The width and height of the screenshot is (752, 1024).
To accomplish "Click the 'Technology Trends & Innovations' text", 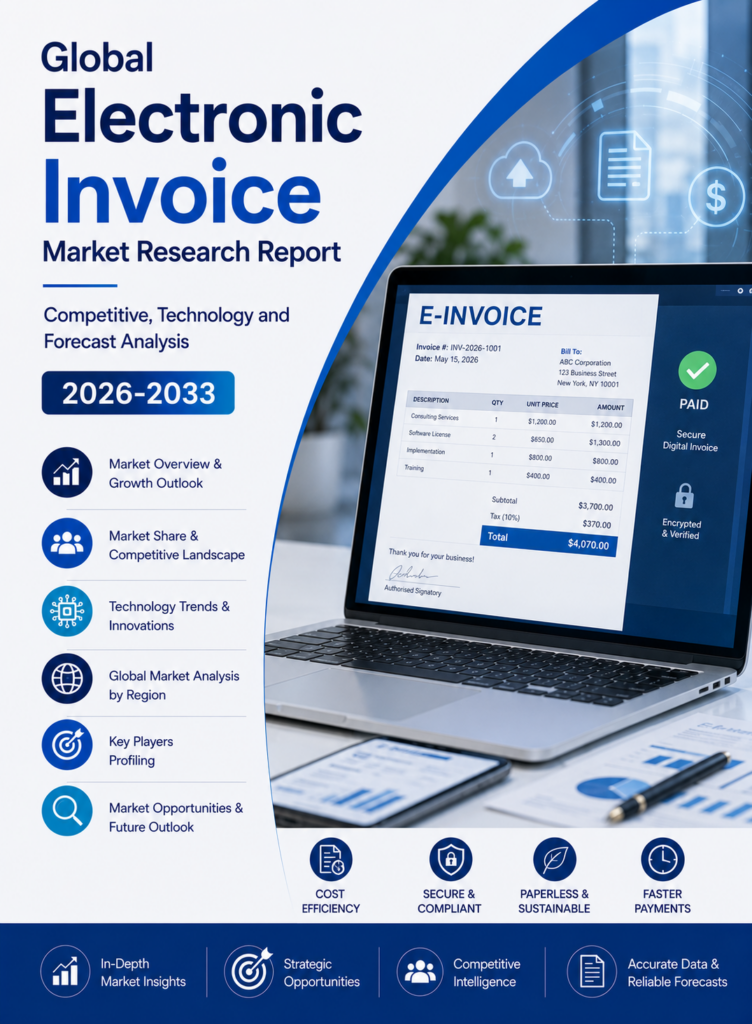I will [x=169, y=616].
